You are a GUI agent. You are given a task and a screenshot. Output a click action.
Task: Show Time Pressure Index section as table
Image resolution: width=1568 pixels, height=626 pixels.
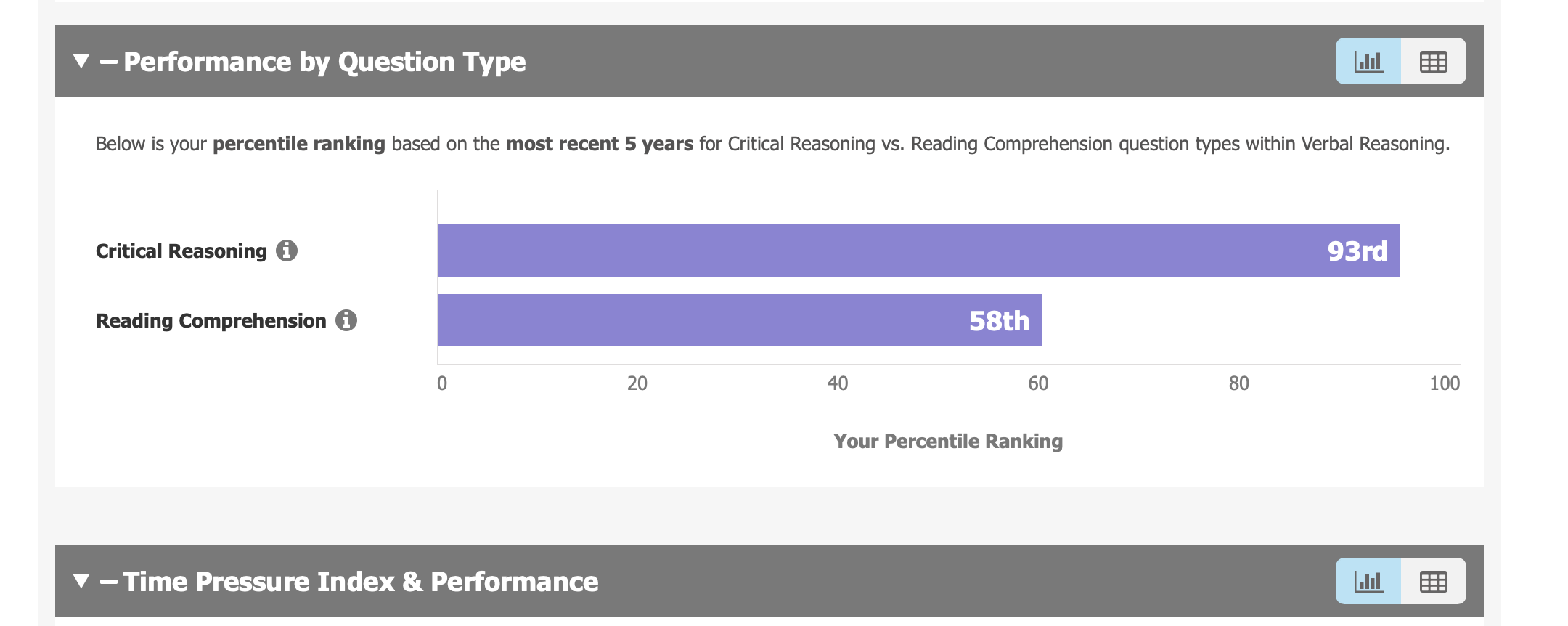1433,581
